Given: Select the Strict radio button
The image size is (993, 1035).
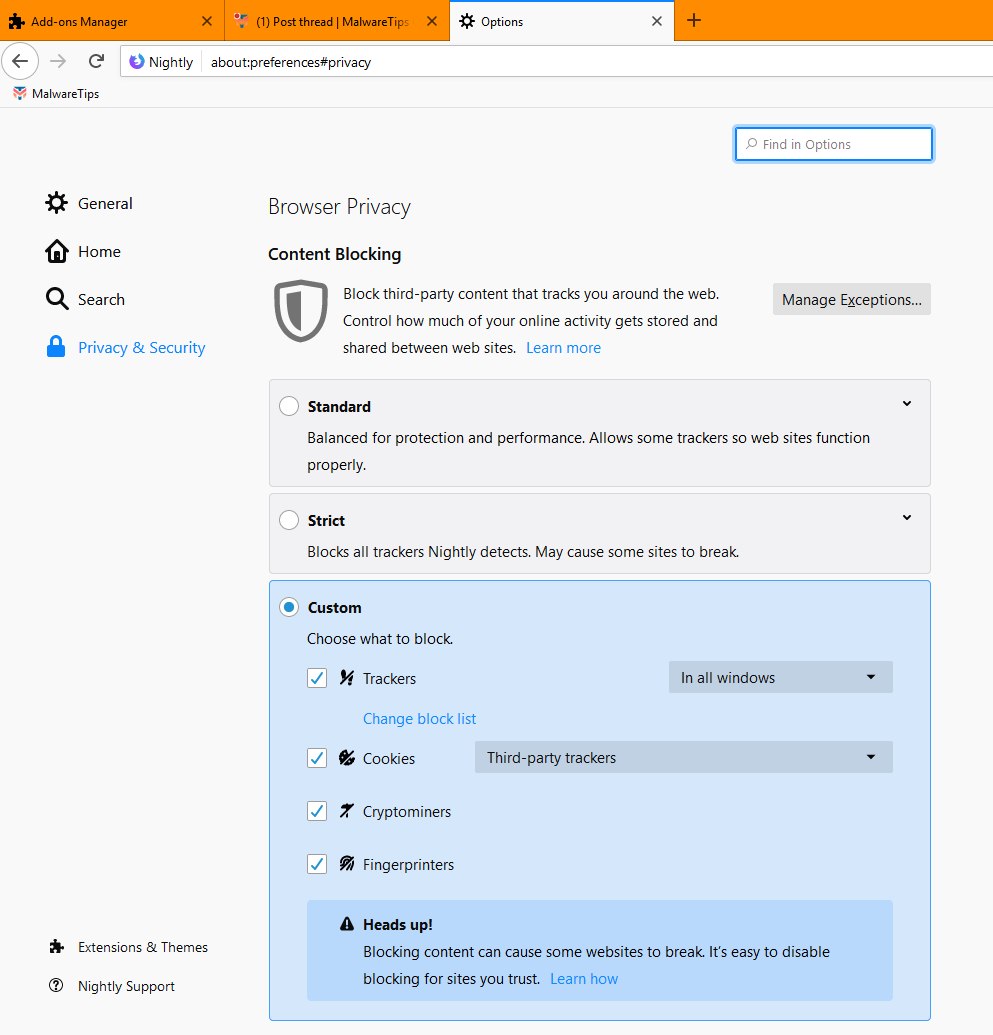Looking at the screenshot, I should (x=289, y=520).
